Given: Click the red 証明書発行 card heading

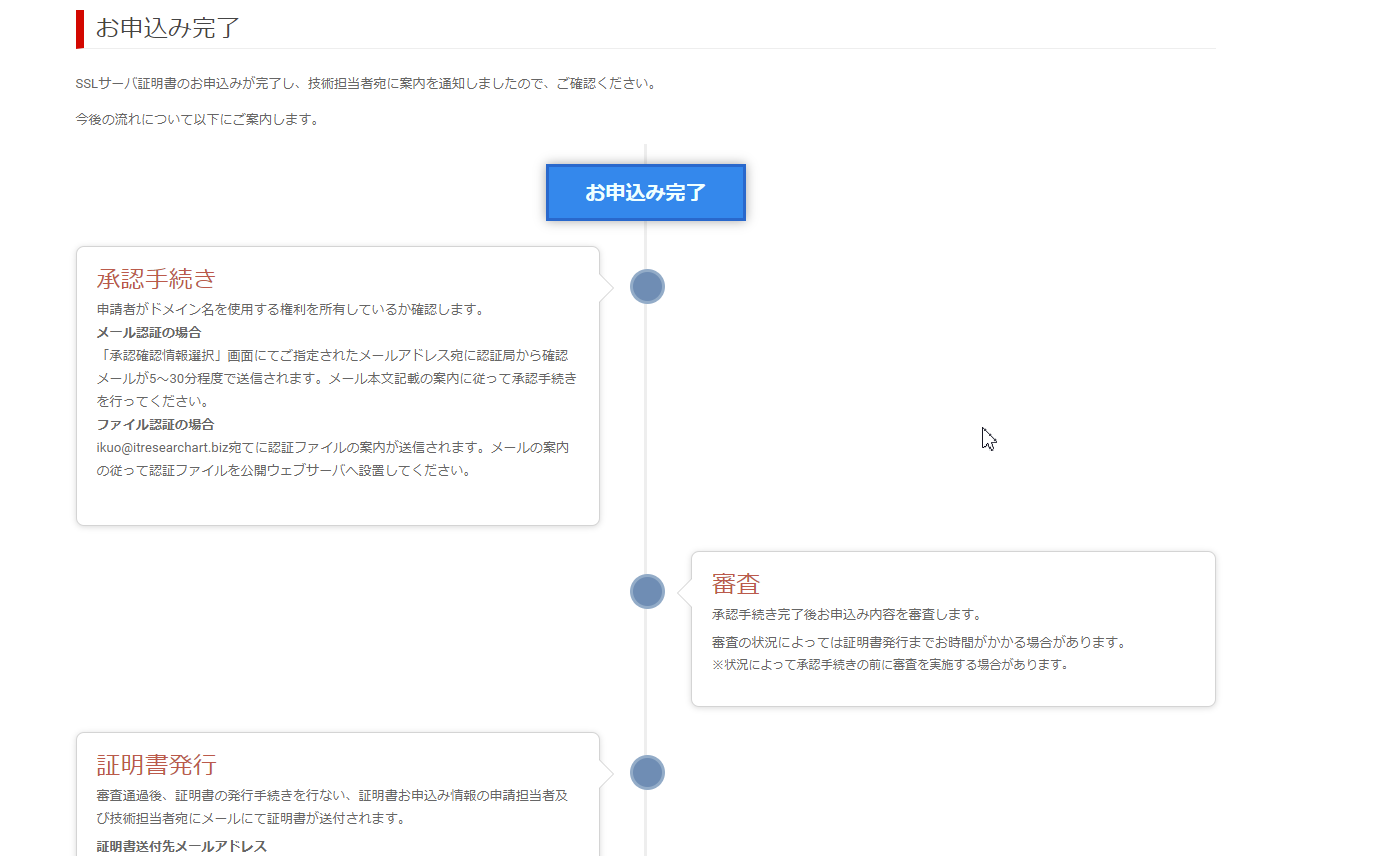Looking at the screenshot, I should pos(156,765).
